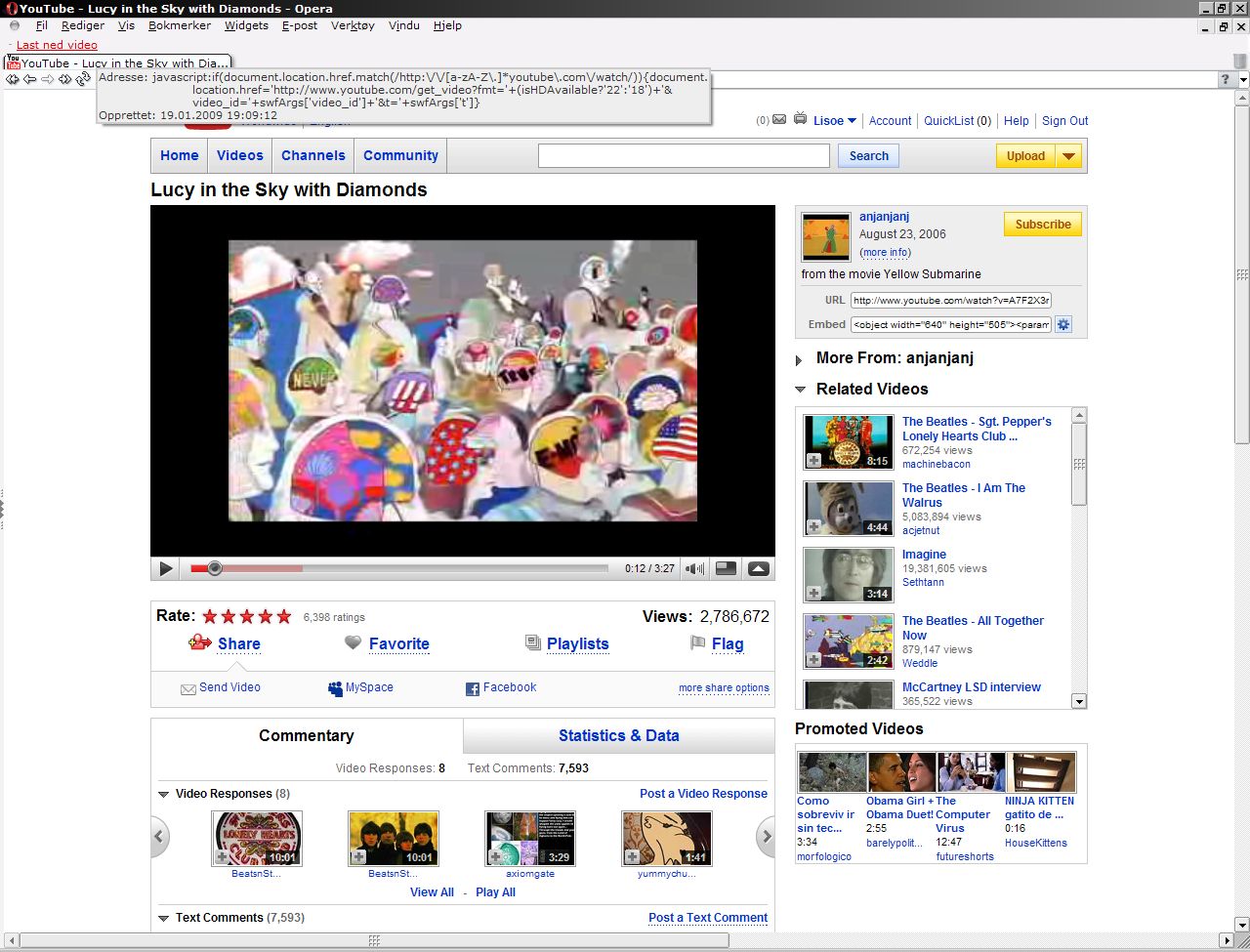Go back with the browser back arrow
The height and width of the screenshot is (952, 1250).
tap(30, 79)
